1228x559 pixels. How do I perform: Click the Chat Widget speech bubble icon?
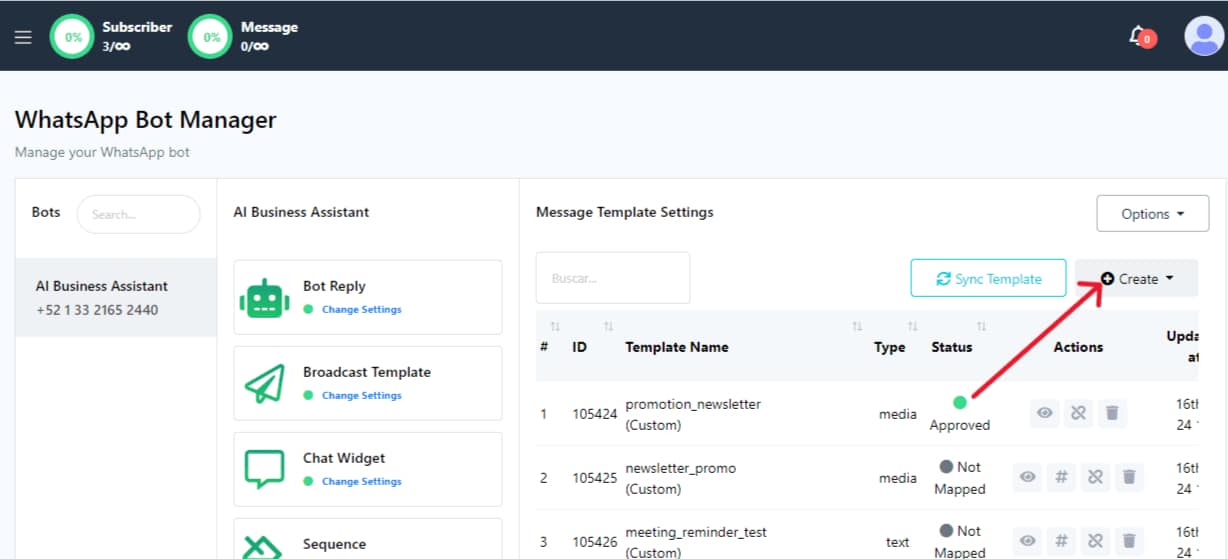[265, 469]
